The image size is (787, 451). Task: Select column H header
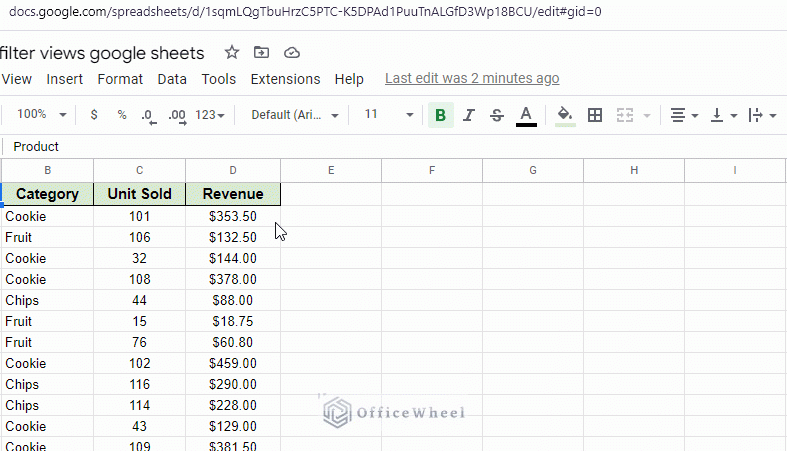[634, 171]
